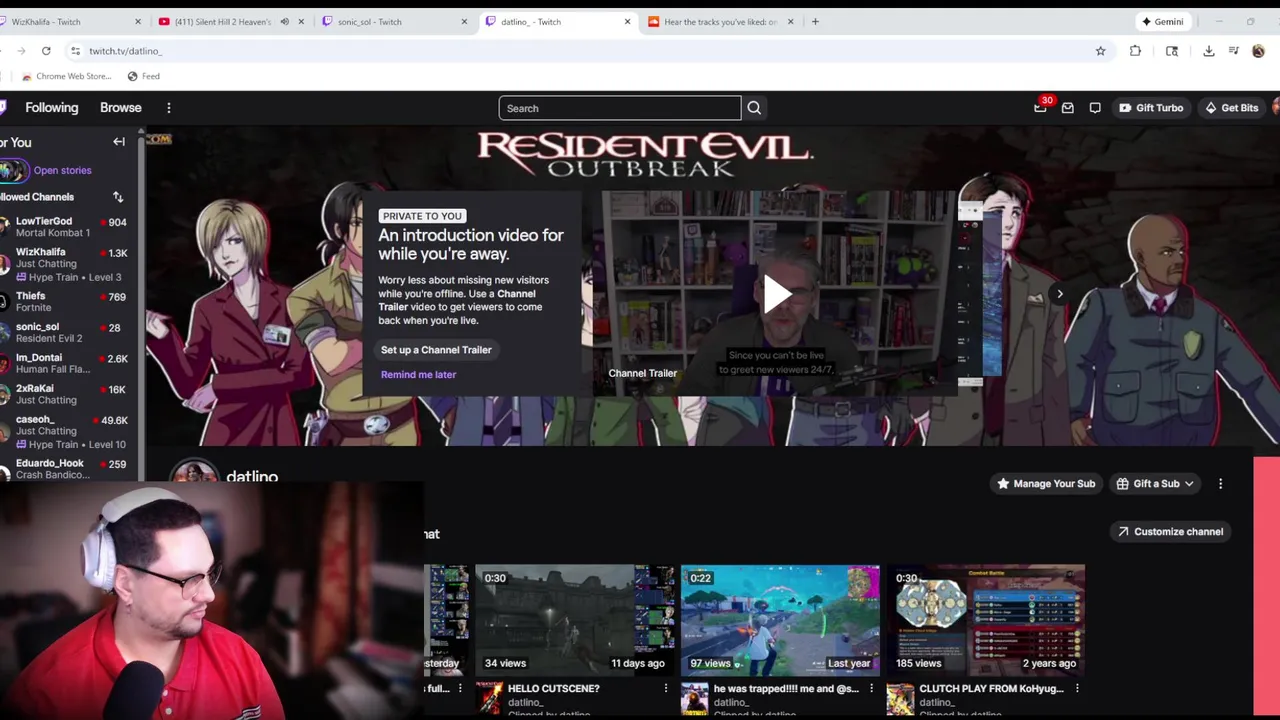This screenshot has width=1280, height=720.
Task: Click Manage Your Sub button
Action: tap(1046, 484)
